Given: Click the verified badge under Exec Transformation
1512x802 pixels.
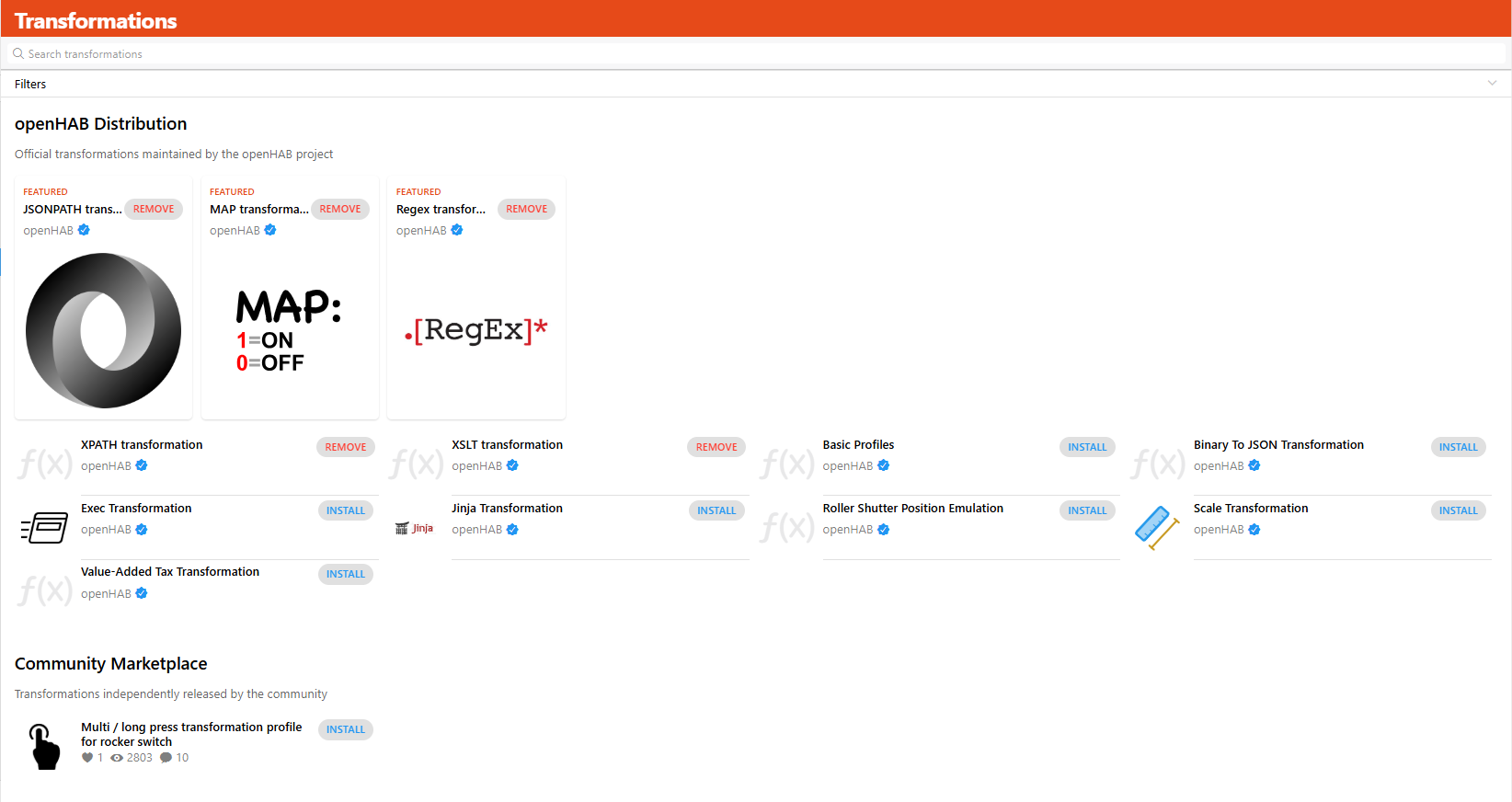Looking at the screenshot, I should pyautogui.click(x=142, y=529).
